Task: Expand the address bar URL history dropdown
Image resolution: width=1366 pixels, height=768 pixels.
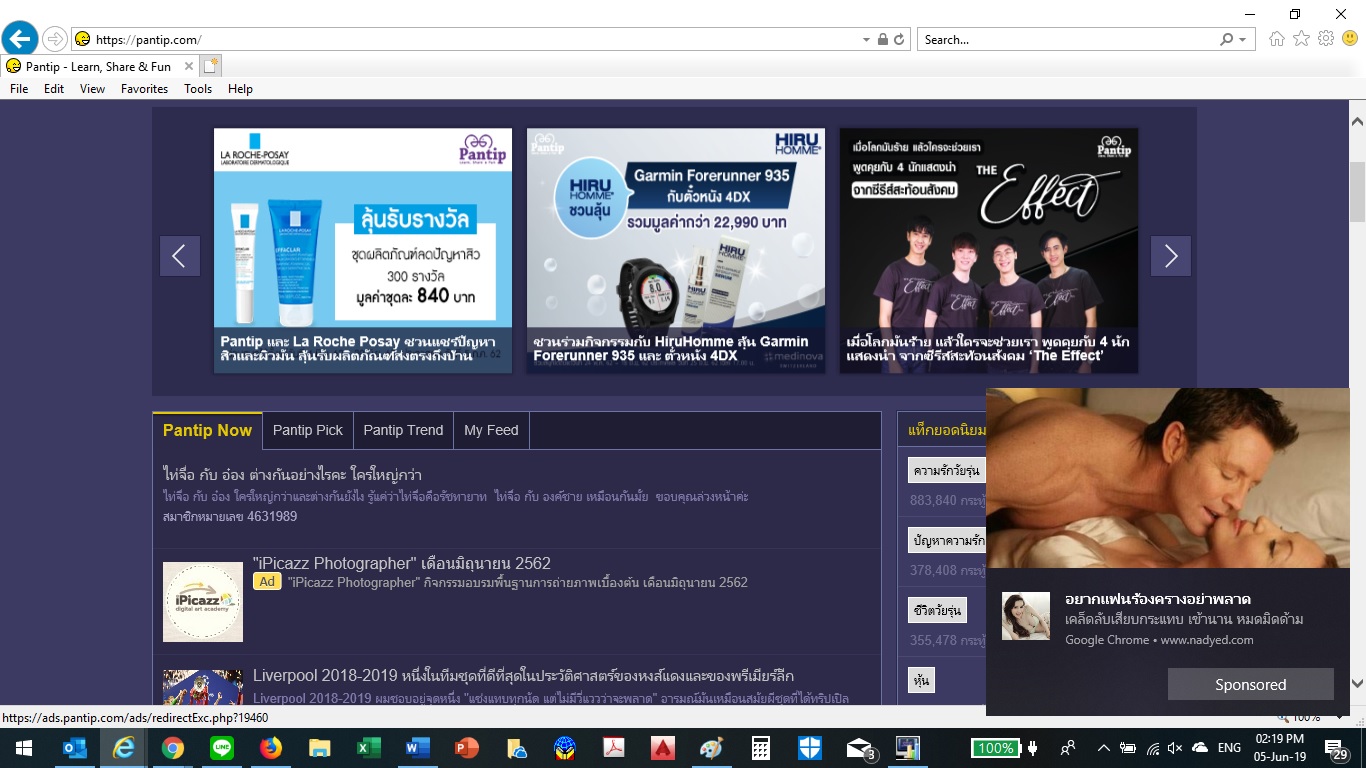Action: (x=866, y=40)
